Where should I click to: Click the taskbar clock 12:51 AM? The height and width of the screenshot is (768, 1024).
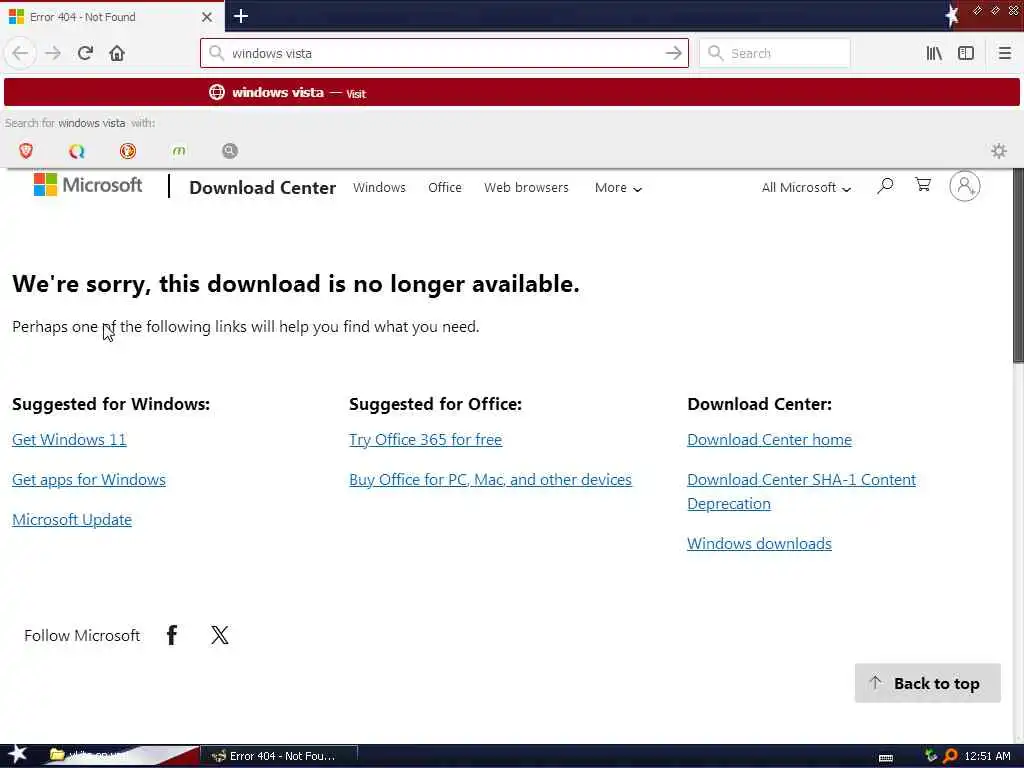coord(987,756)
